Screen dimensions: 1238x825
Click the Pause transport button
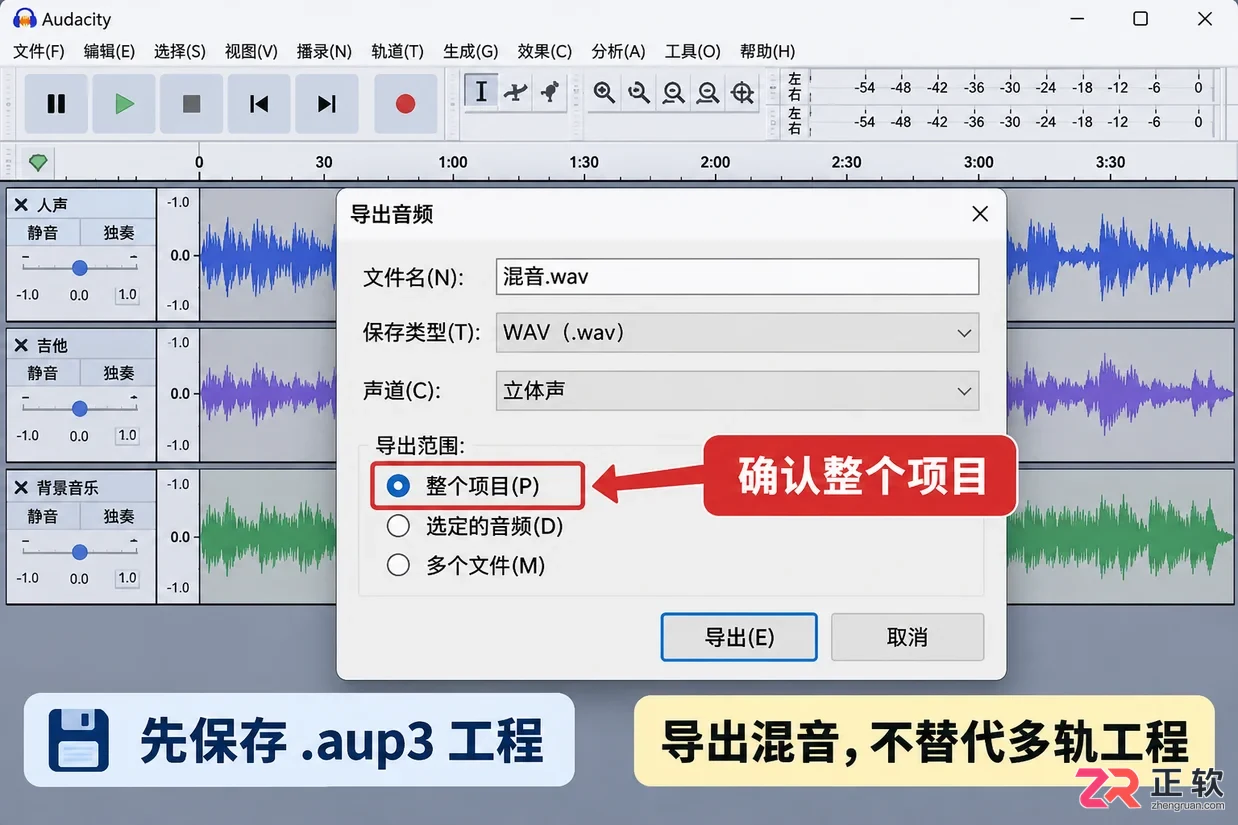tap(56, 104)
